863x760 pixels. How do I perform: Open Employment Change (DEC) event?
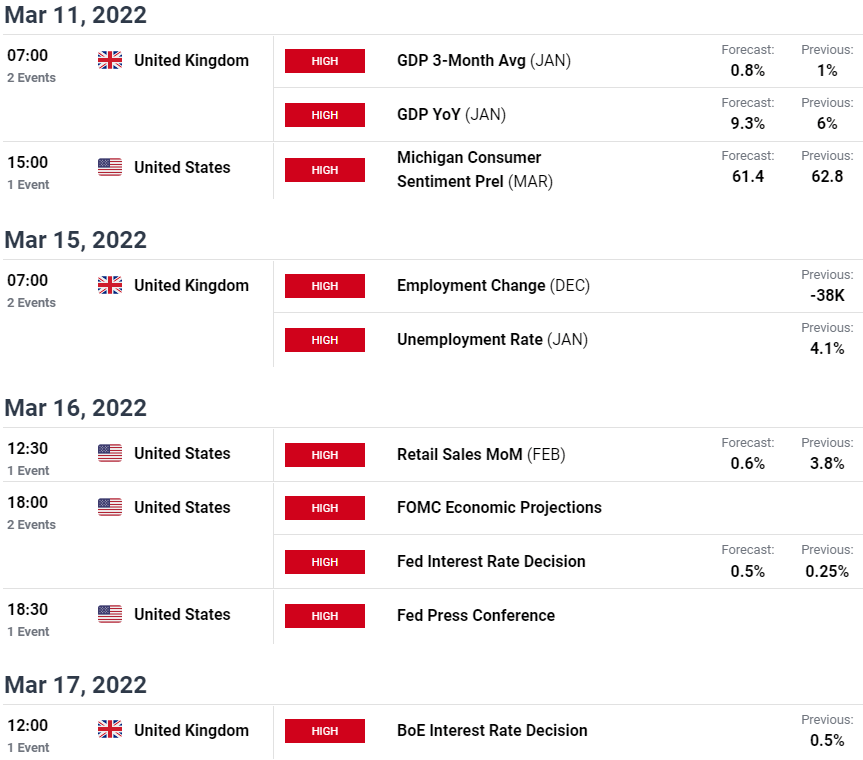[493, 286]
